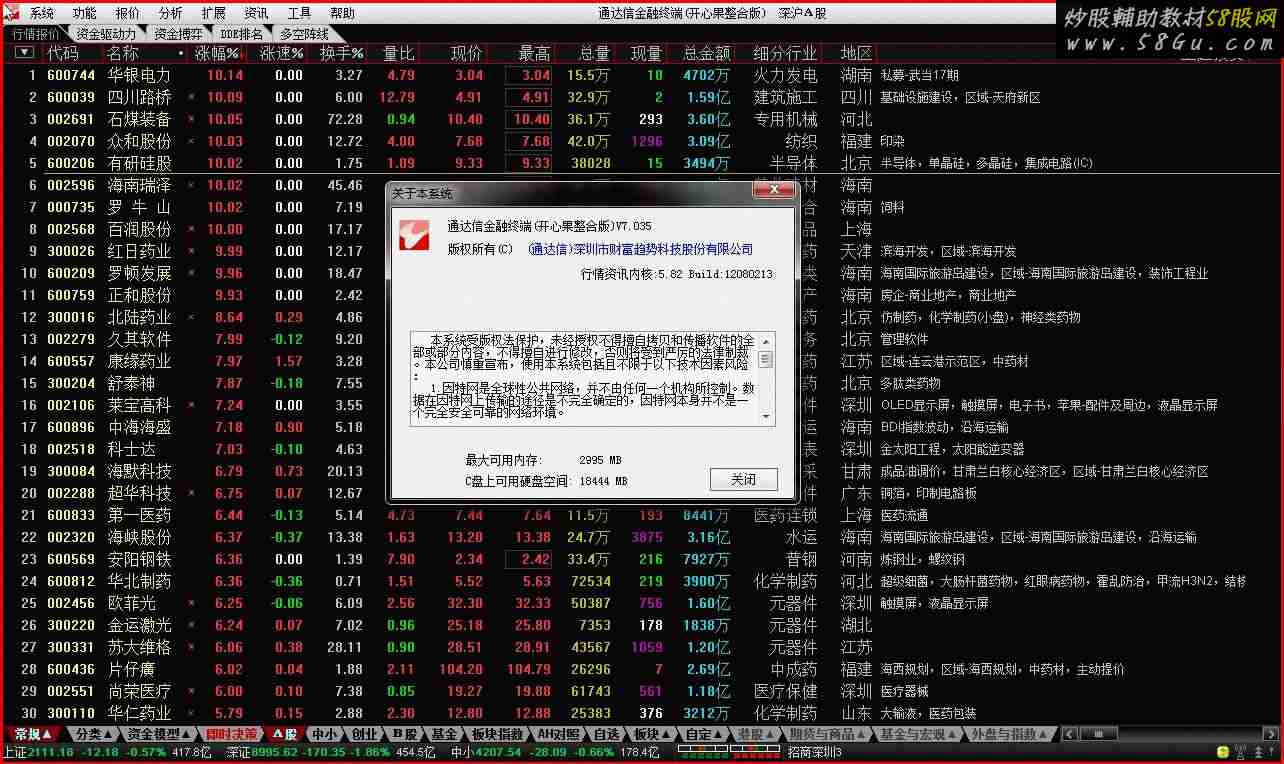Image resolution: width=1284 pixels, height=764 pixels.
Task: Switch to the 资金博弈 tab
Action: [x=178, y=34]
